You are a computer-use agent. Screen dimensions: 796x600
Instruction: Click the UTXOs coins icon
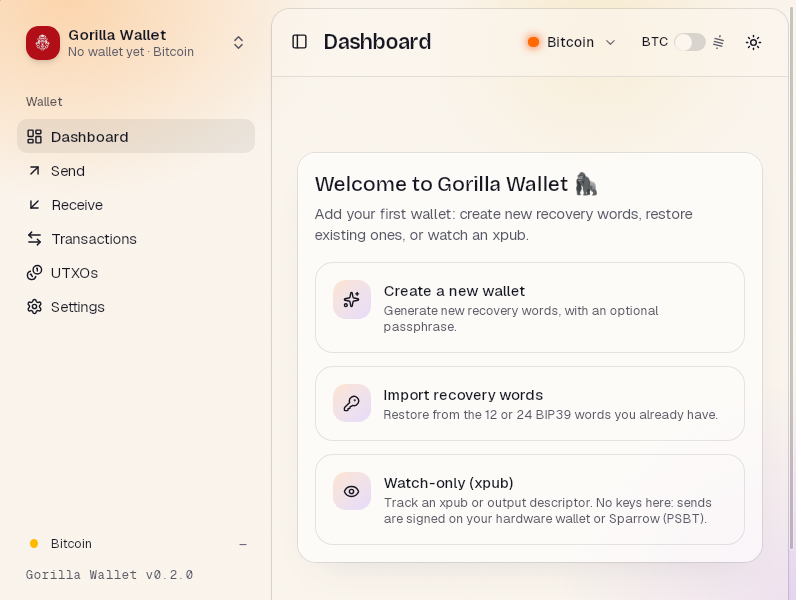click(x=34, y=273)
